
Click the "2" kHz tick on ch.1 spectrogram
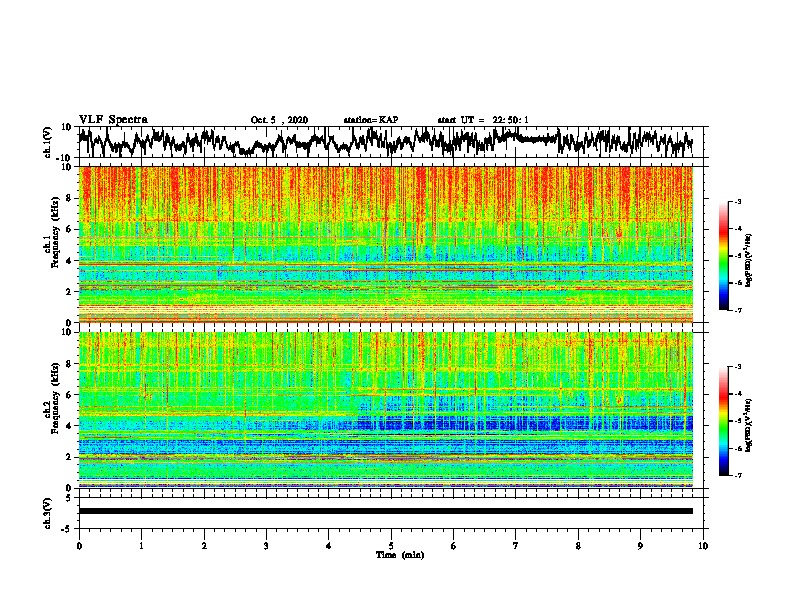[69, 292]
